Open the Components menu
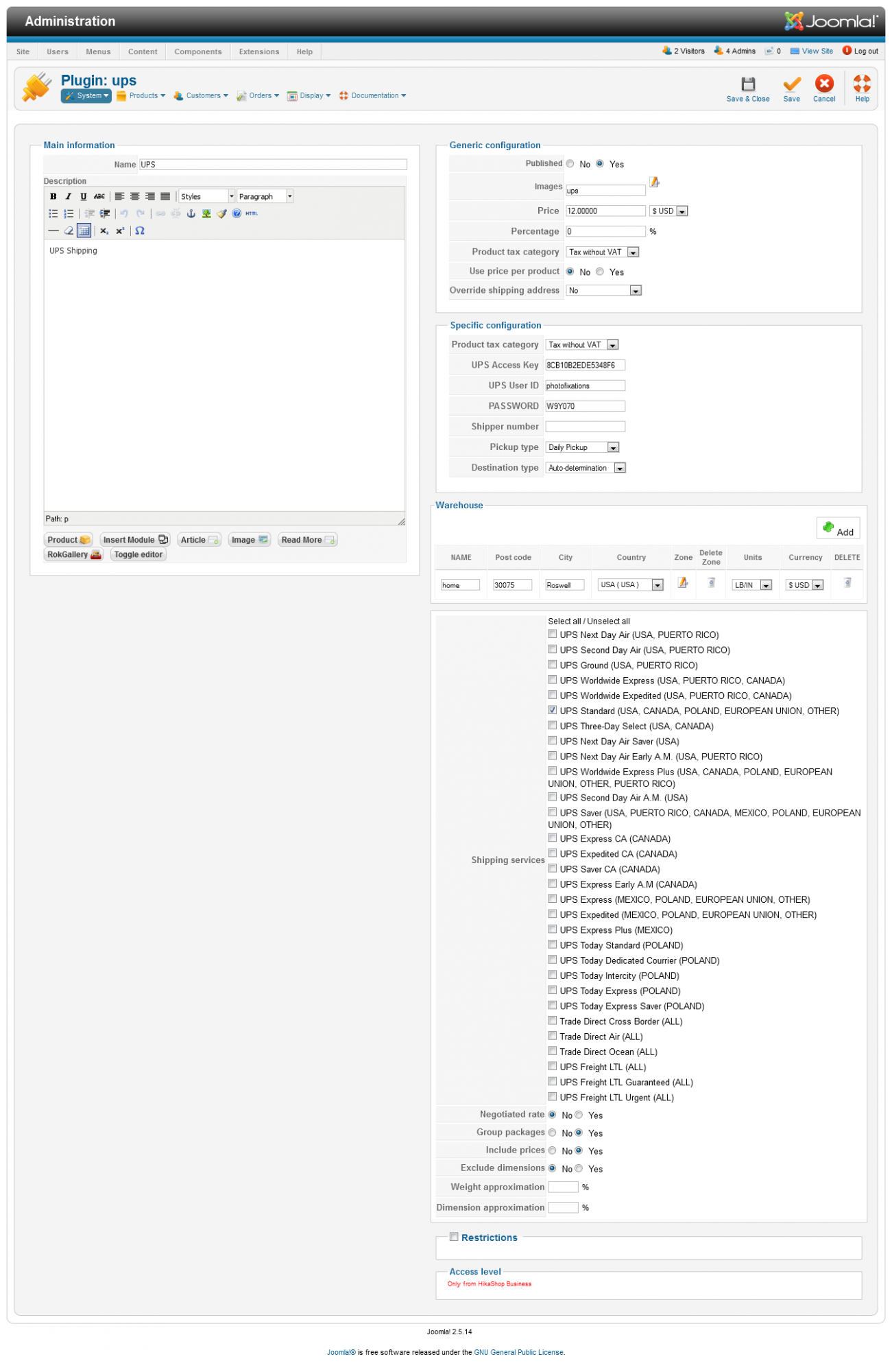Viewport: 892px width, 1372px height. click(198, 52)
